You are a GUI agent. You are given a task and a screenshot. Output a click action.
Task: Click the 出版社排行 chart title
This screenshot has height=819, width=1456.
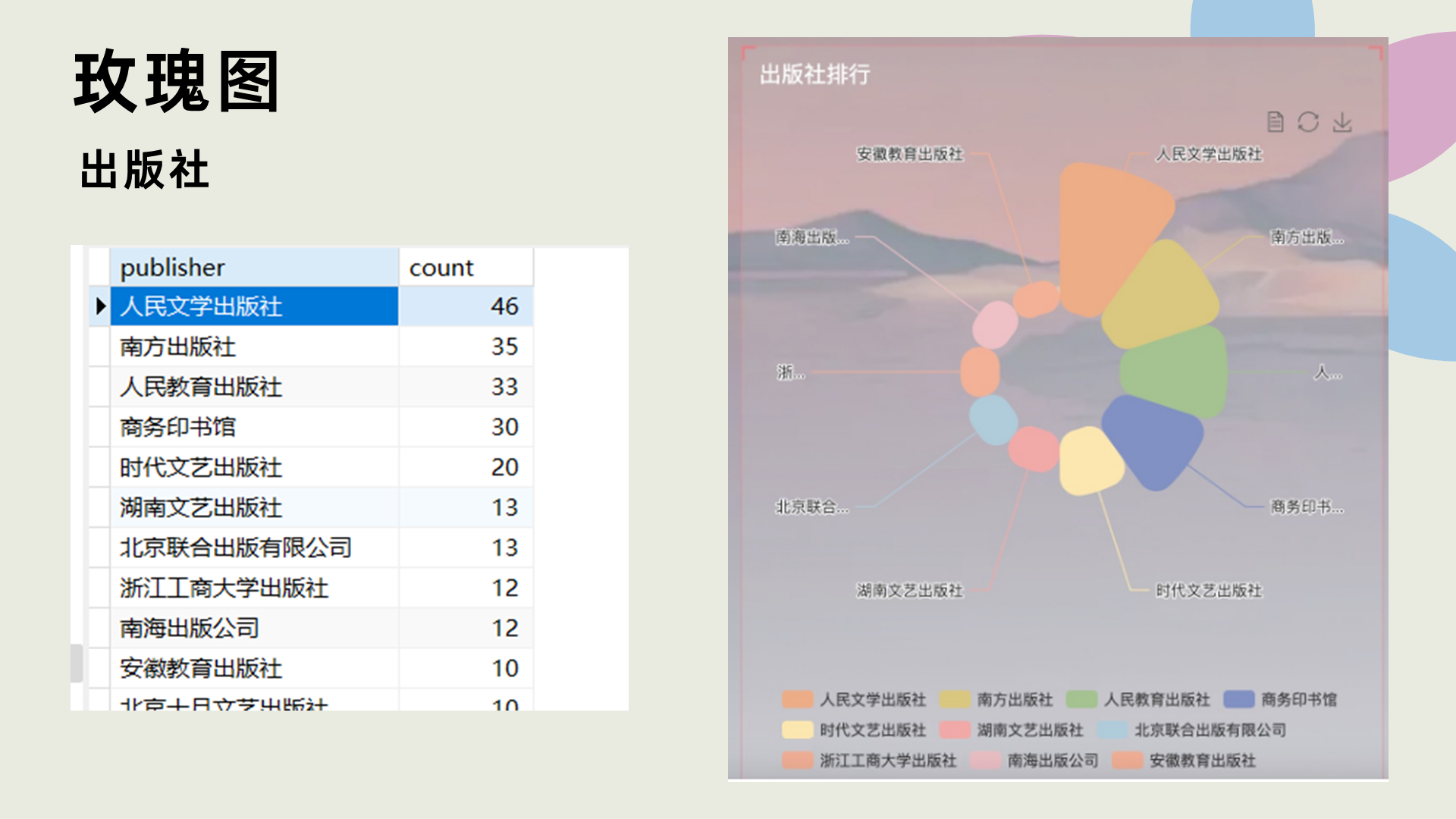pos(815,74)
